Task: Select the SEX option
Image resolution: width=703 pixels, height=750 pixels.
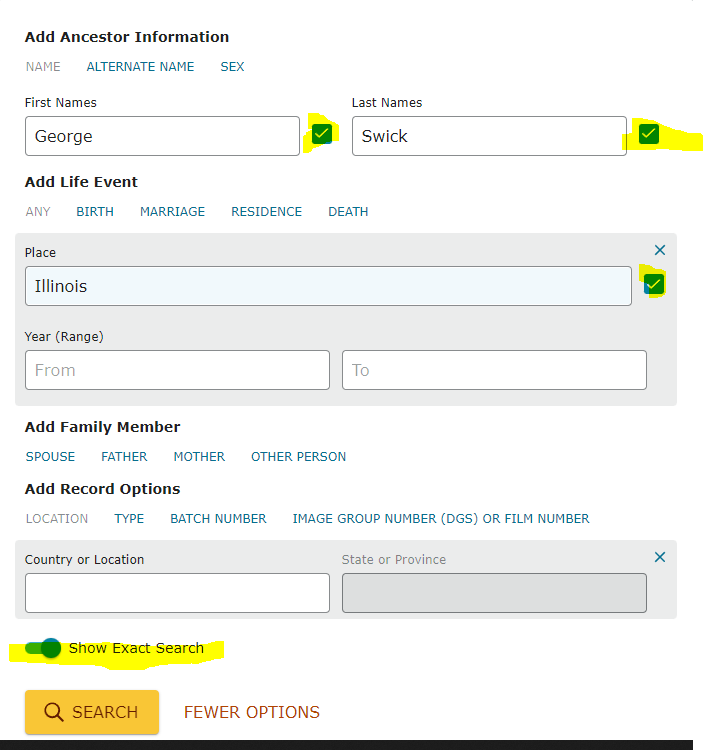Action: pos(232,66)
